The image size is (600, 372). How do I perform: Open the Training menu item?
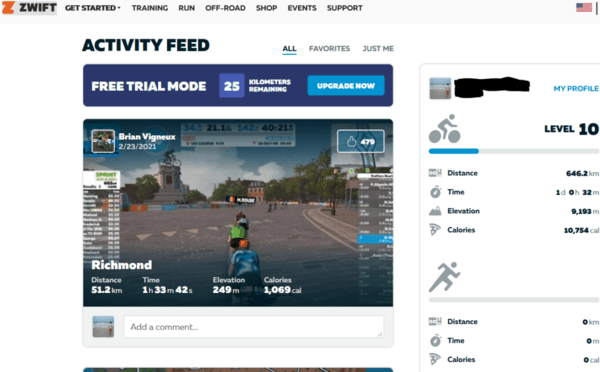[150, 8]
